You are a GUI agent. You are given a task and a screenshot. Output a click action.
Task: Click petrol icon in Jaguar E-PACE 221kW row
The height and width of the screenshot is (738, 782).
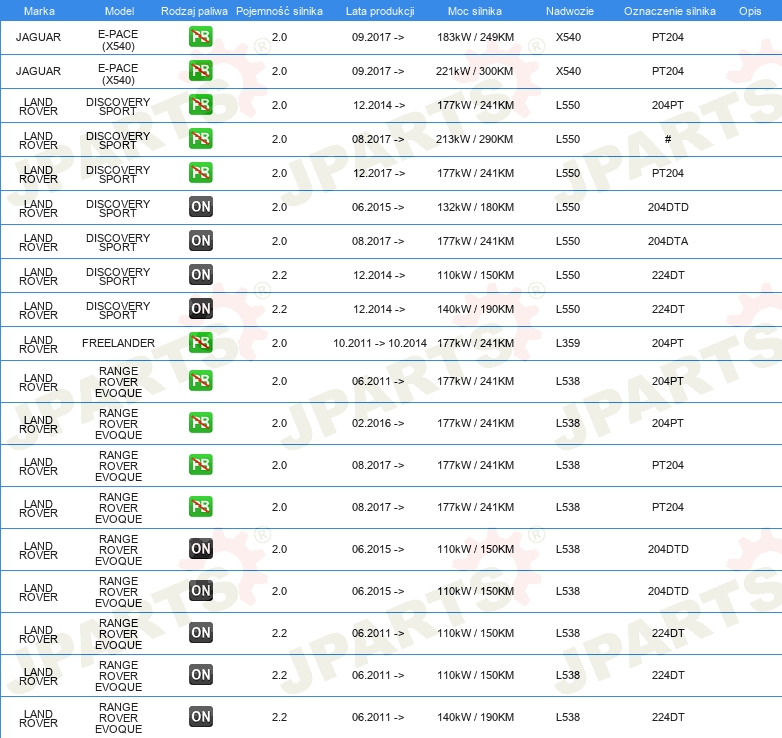coord(200,71)
